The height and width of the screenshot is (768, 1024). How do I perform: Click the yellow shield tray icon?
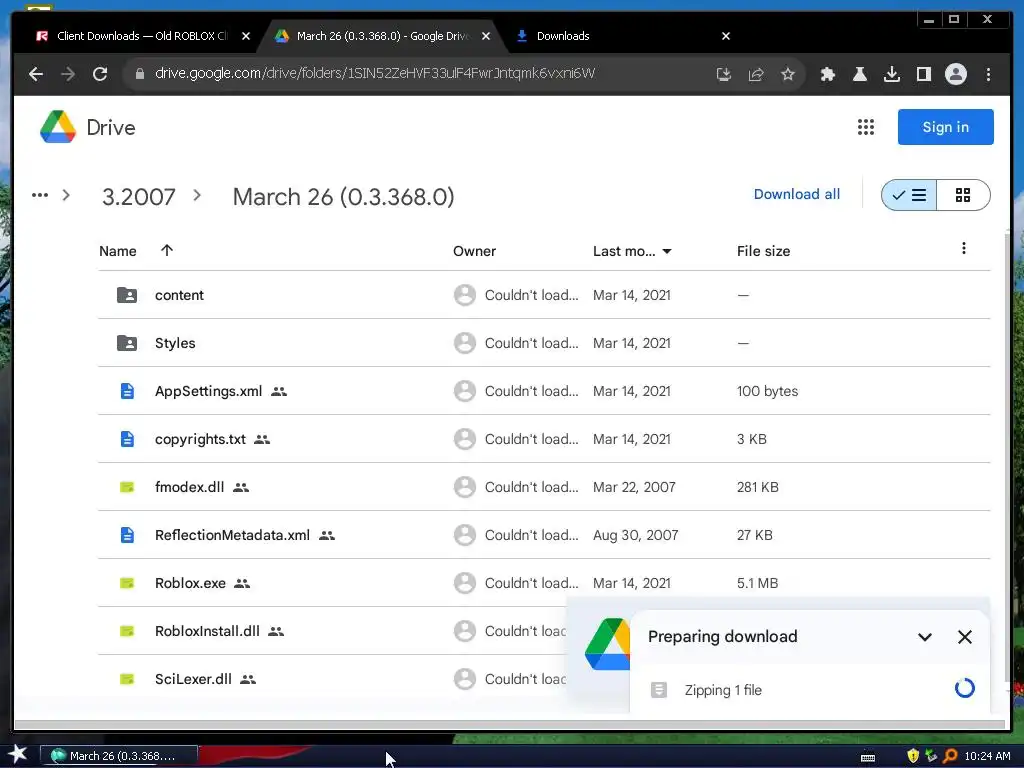pos(913,756)
